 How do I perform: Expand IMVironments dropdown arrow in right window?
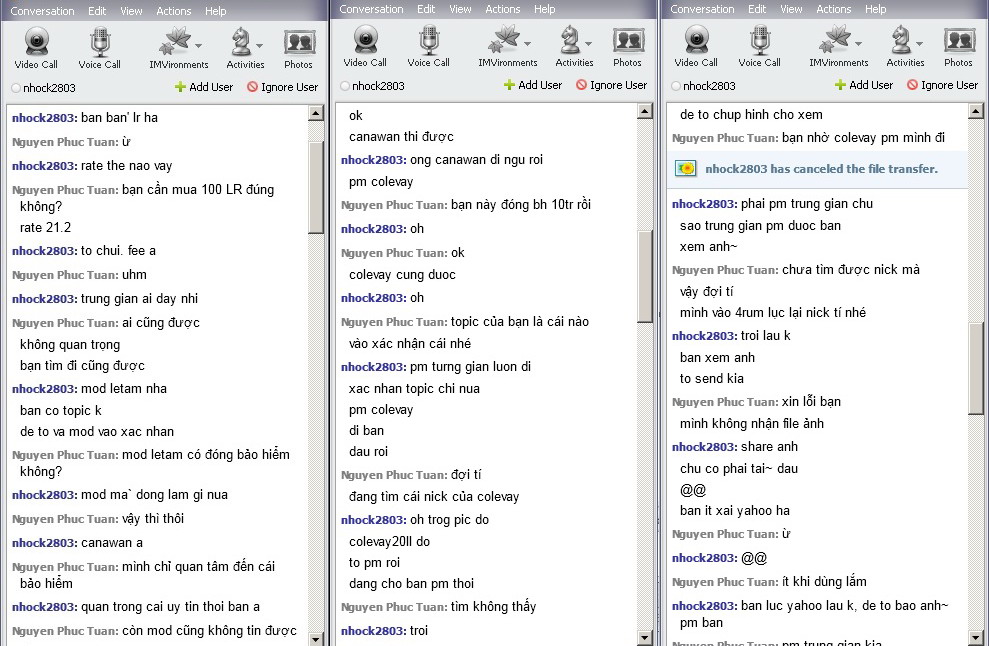point(858,44)
